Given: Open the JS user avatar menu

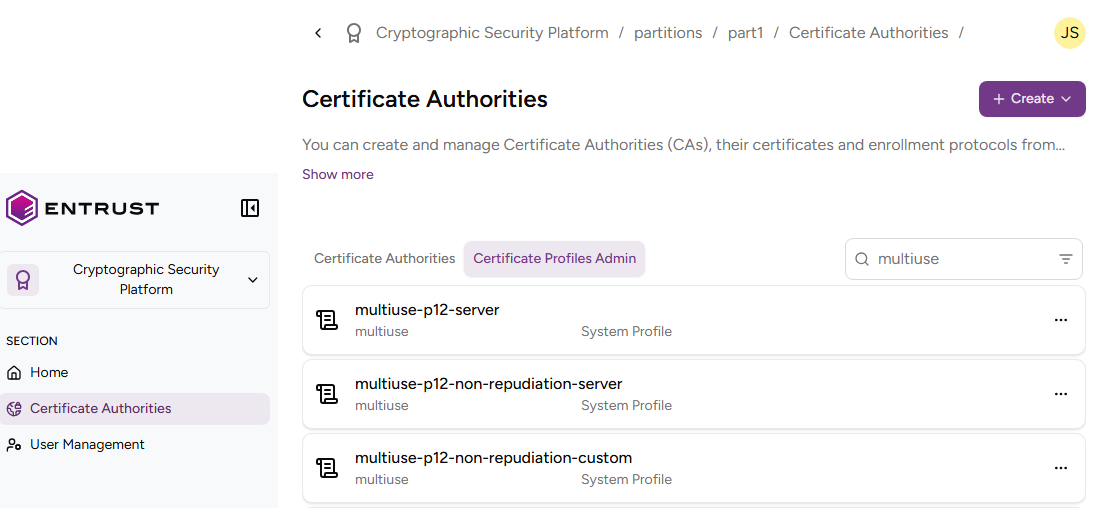Looking at the screenshot, I should 1069,33.
